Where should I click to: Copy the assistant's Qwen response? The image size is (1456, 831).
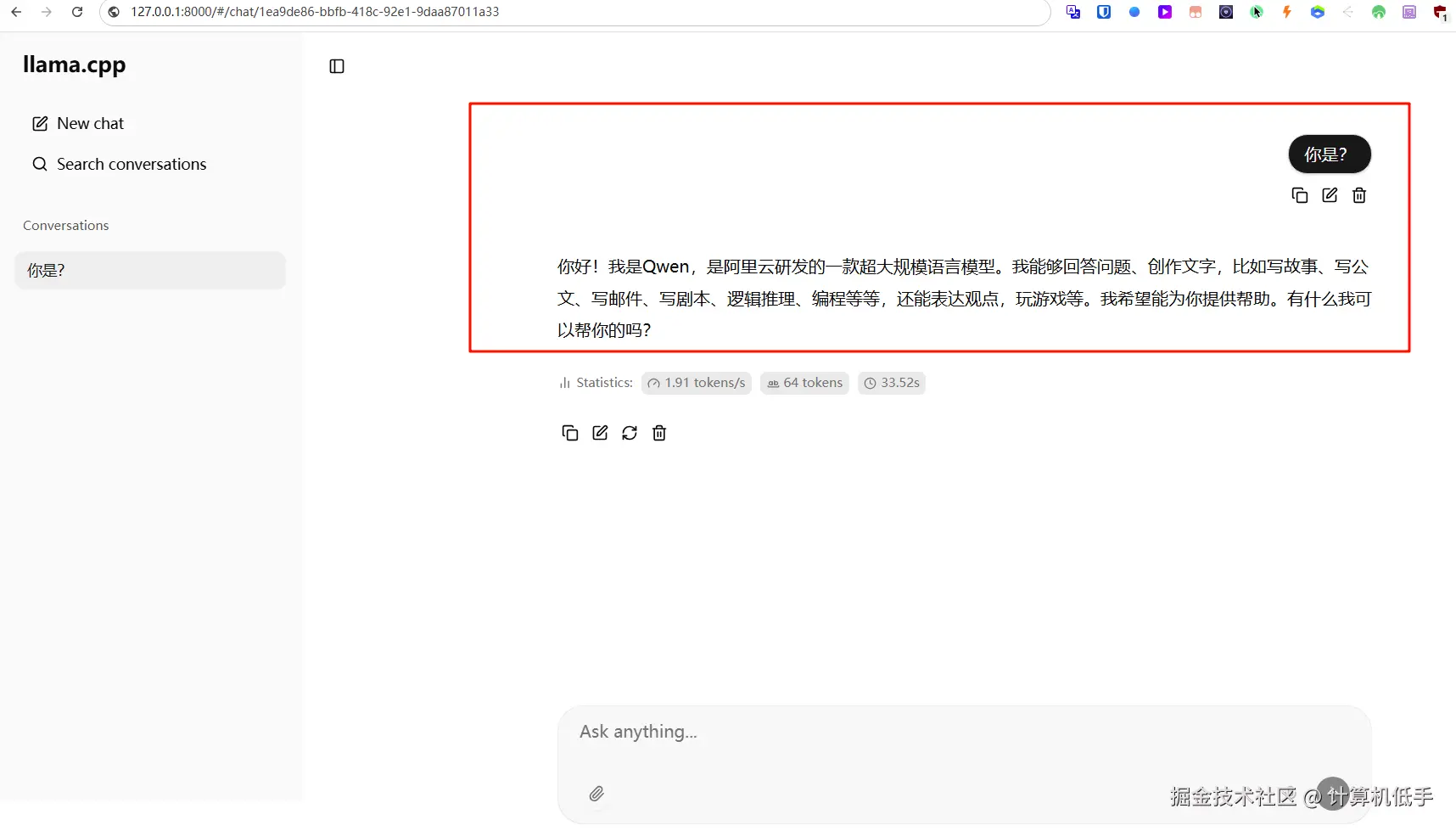click(570, 433)
